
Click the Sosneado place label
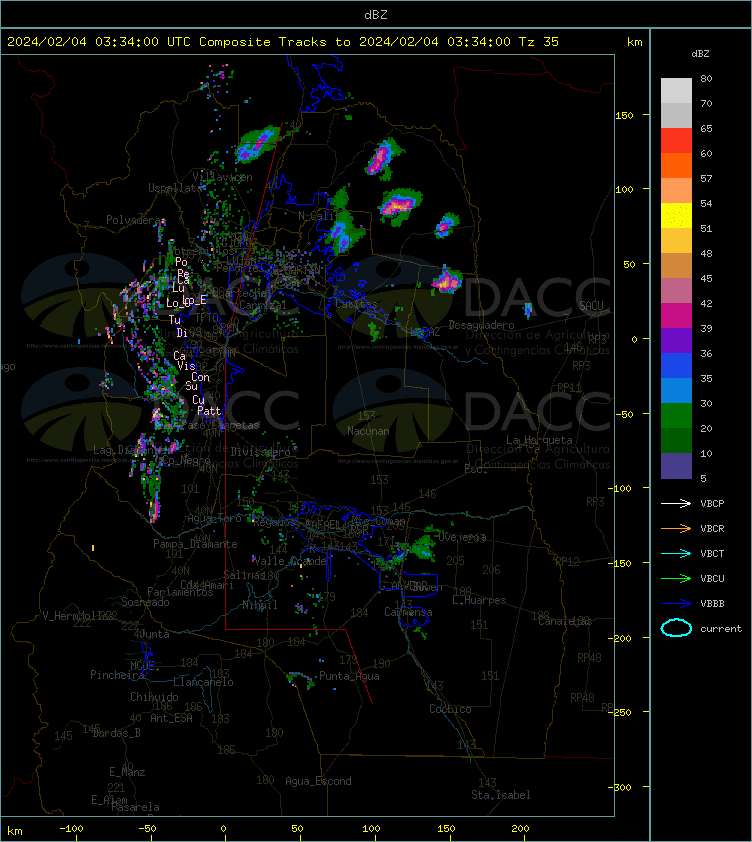pos(145,602)
